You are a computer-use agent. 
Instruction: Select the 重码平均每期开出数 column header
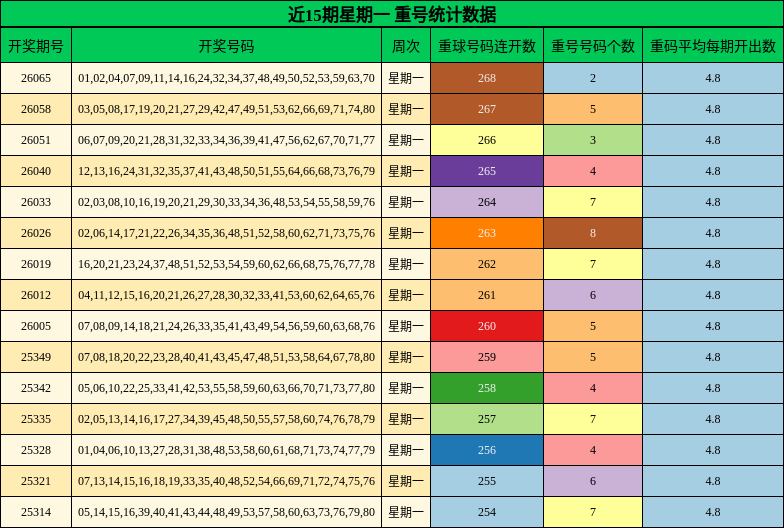pos(713,46)
